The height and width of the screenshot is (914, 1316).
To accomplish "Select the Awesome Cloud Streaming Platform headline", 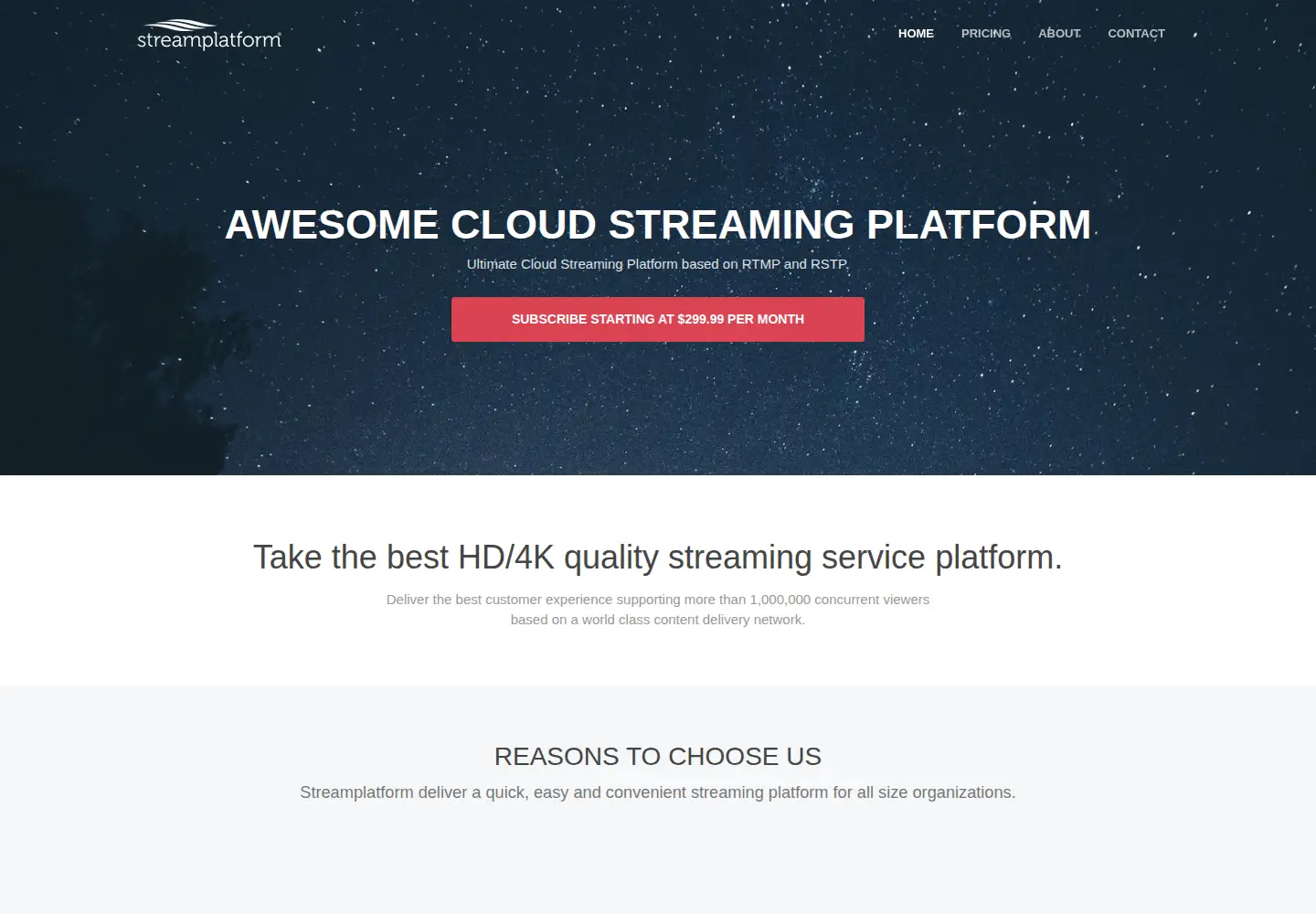I will click(658, 225).
